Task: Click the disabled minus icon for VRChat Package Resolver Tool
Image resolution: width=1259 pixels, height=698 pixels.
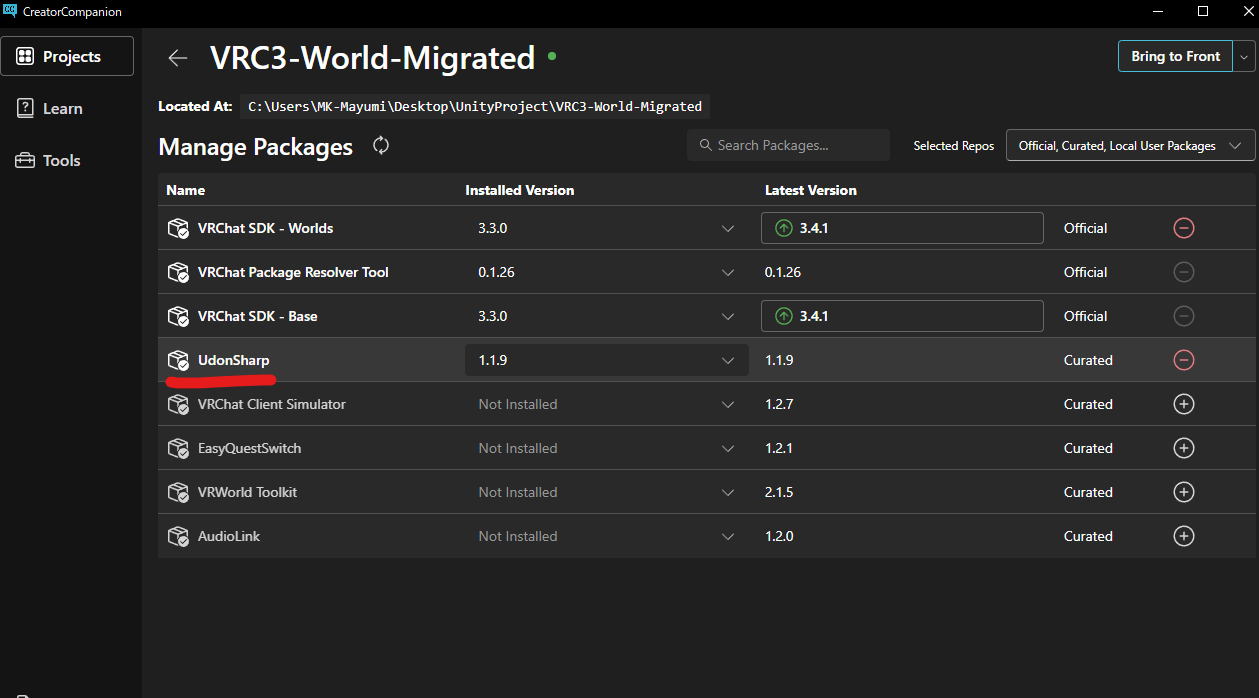Action: pyautogui.click(x=1184, y=272)
